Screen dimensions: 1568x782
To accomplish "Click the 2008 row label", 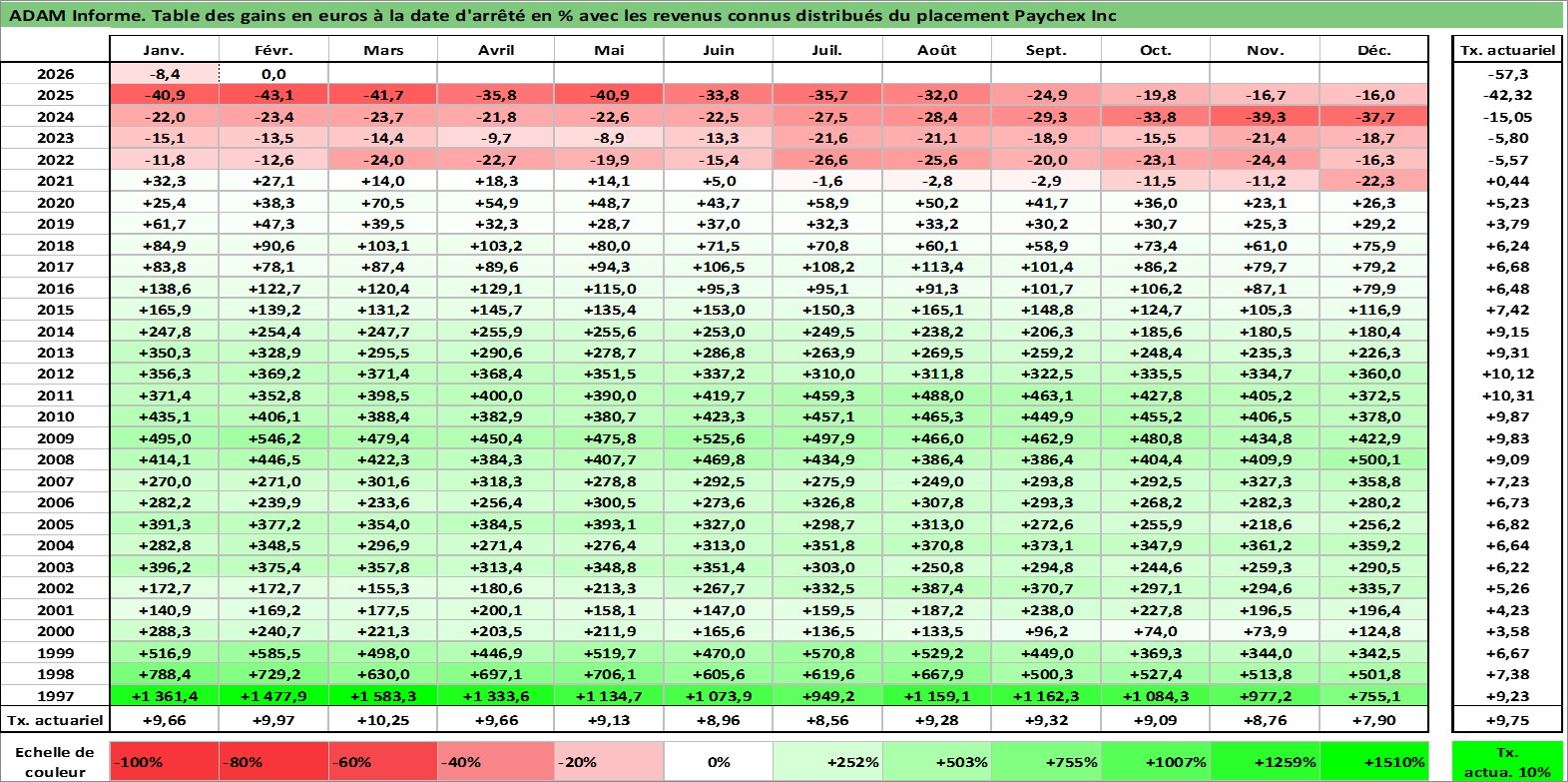I will click(55, 459).
